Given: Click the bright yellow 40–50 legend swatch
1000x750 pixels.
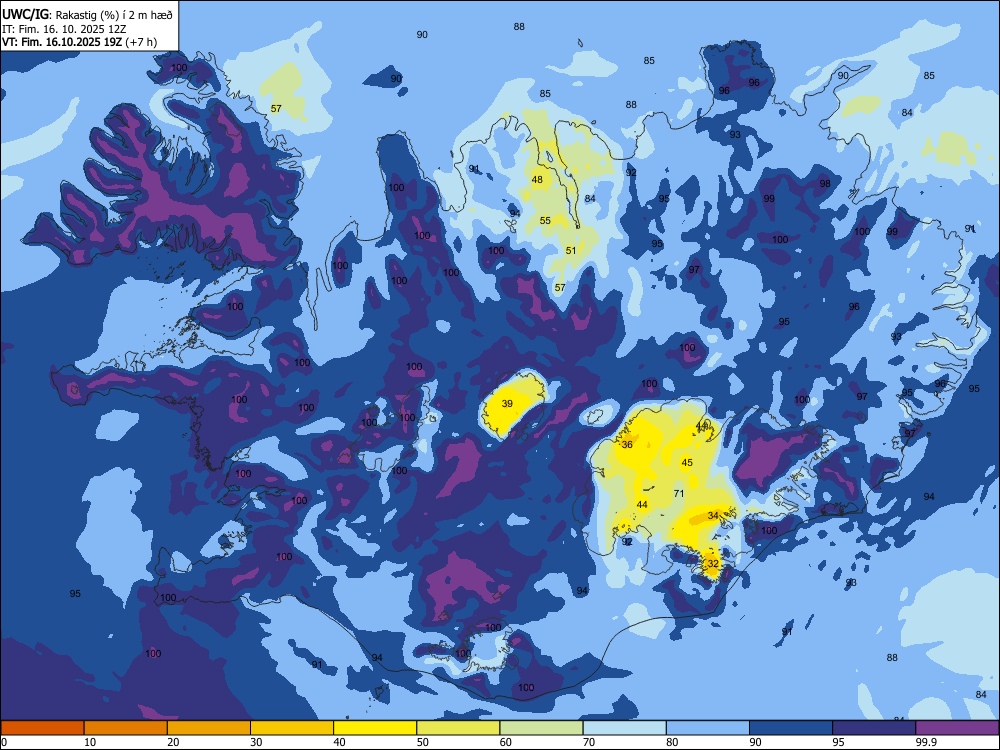Looking at the screenshot, I should pyautogui.click(x=375, y=728).
